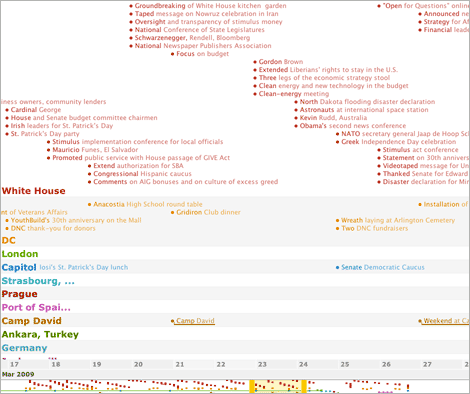Click the right yellow overview highlight handle

[x=304, y=386]
